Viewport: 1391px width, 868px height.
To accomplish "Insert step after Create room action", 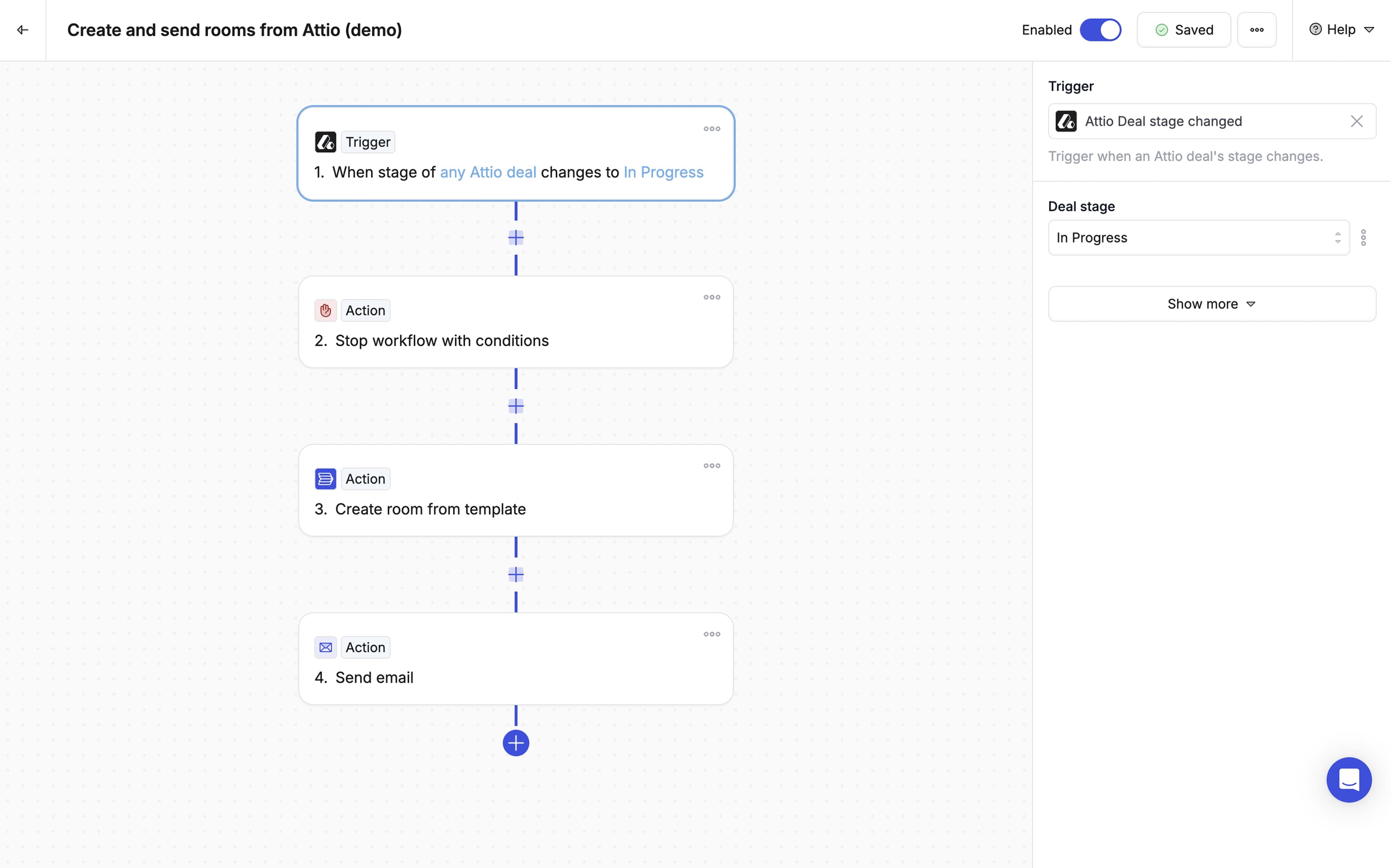I will pos(516,574).
